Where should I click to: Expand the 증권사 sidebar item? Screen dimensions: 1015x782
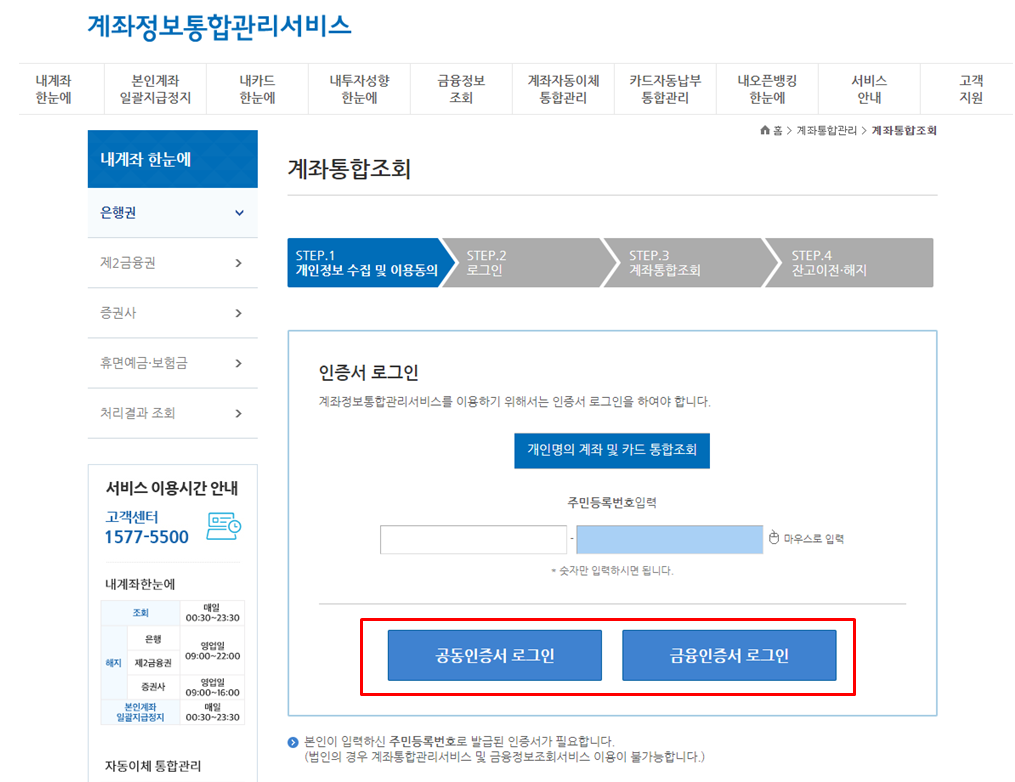pyautogui.click(x=173, y=313)
